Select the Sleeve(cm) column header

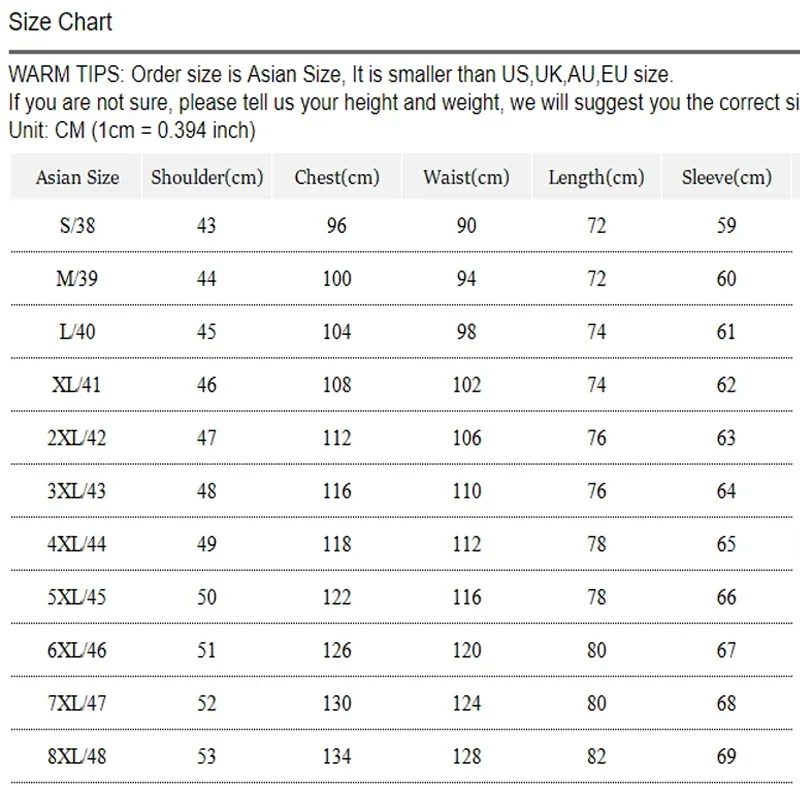726,178
